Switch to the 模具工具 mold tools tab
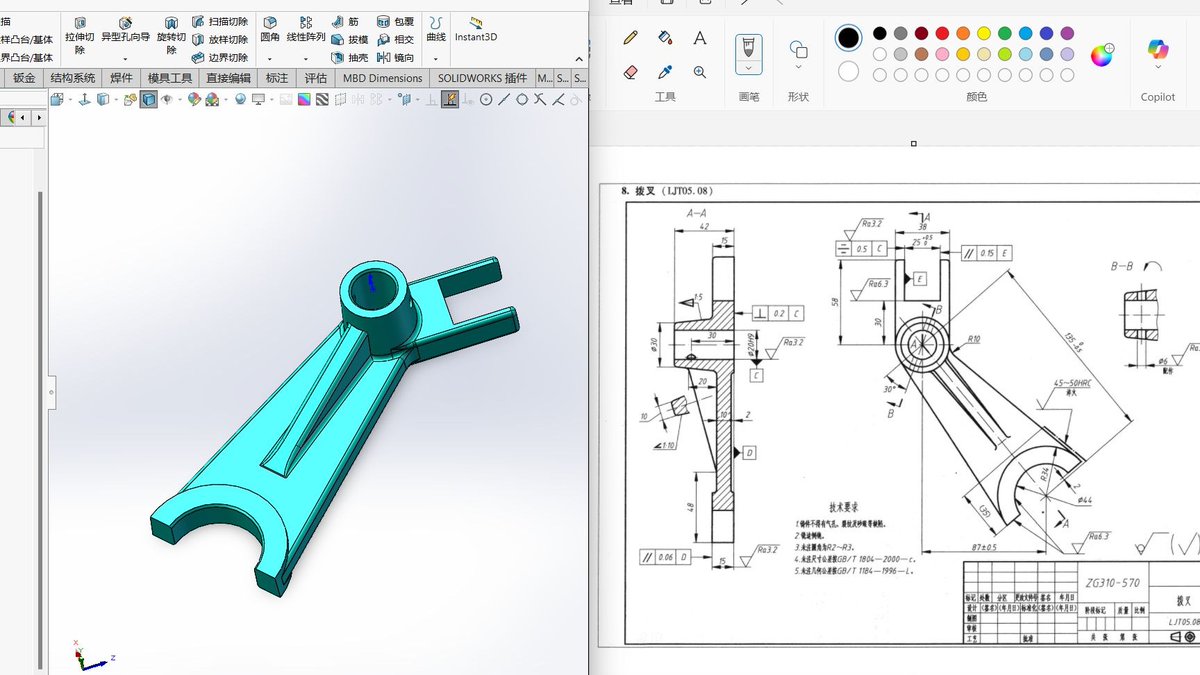 click(170, 78)
